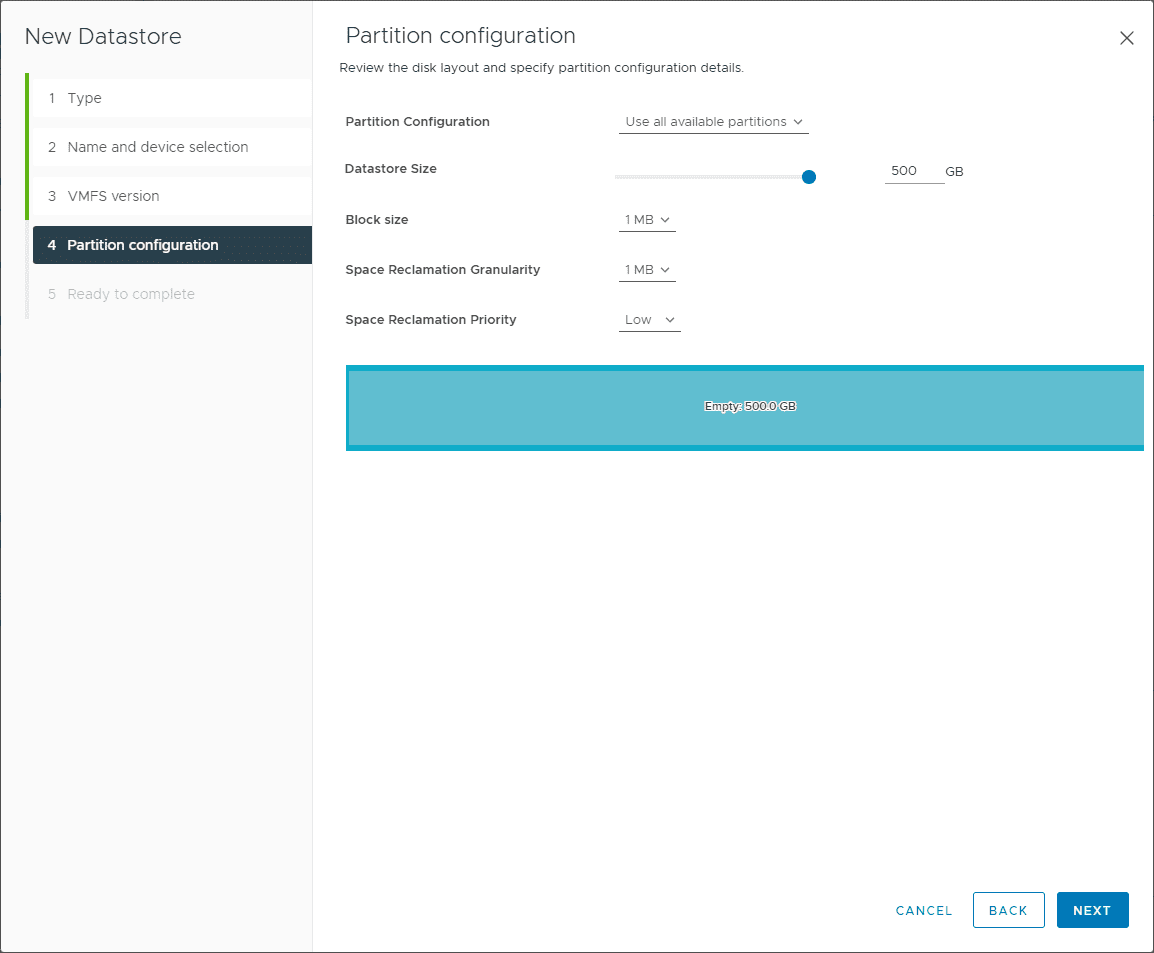Click the Datastore Size slider handle

pyautogui.click(x=809, y=177)
